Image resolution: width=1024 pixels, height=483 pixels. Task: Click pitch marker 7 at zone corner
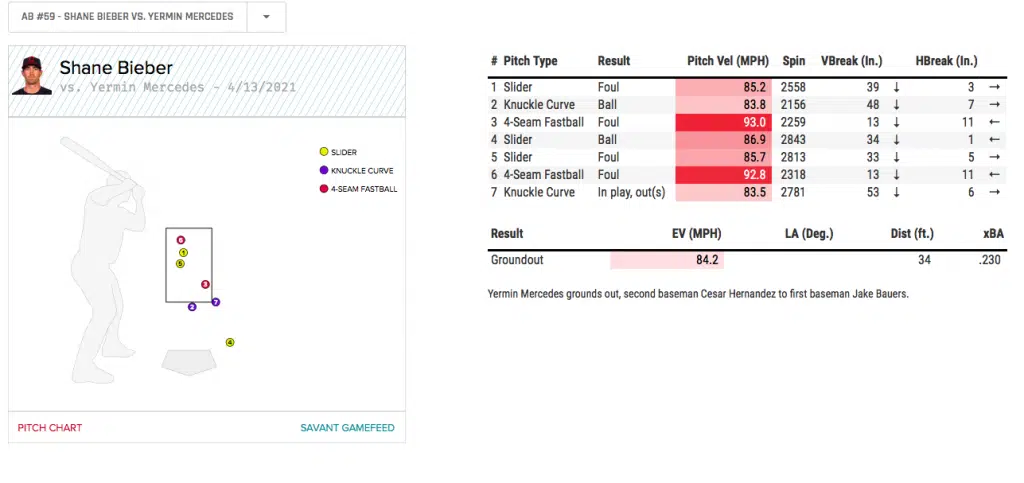tap(215, 301)
